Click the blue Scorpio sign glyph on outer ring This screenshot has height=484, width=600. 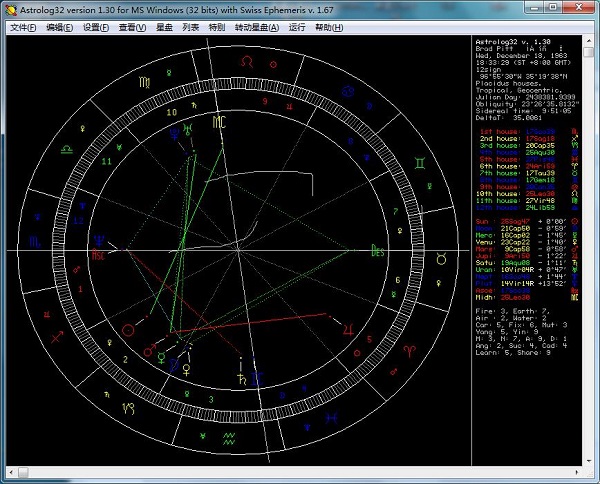pos(34,242)
